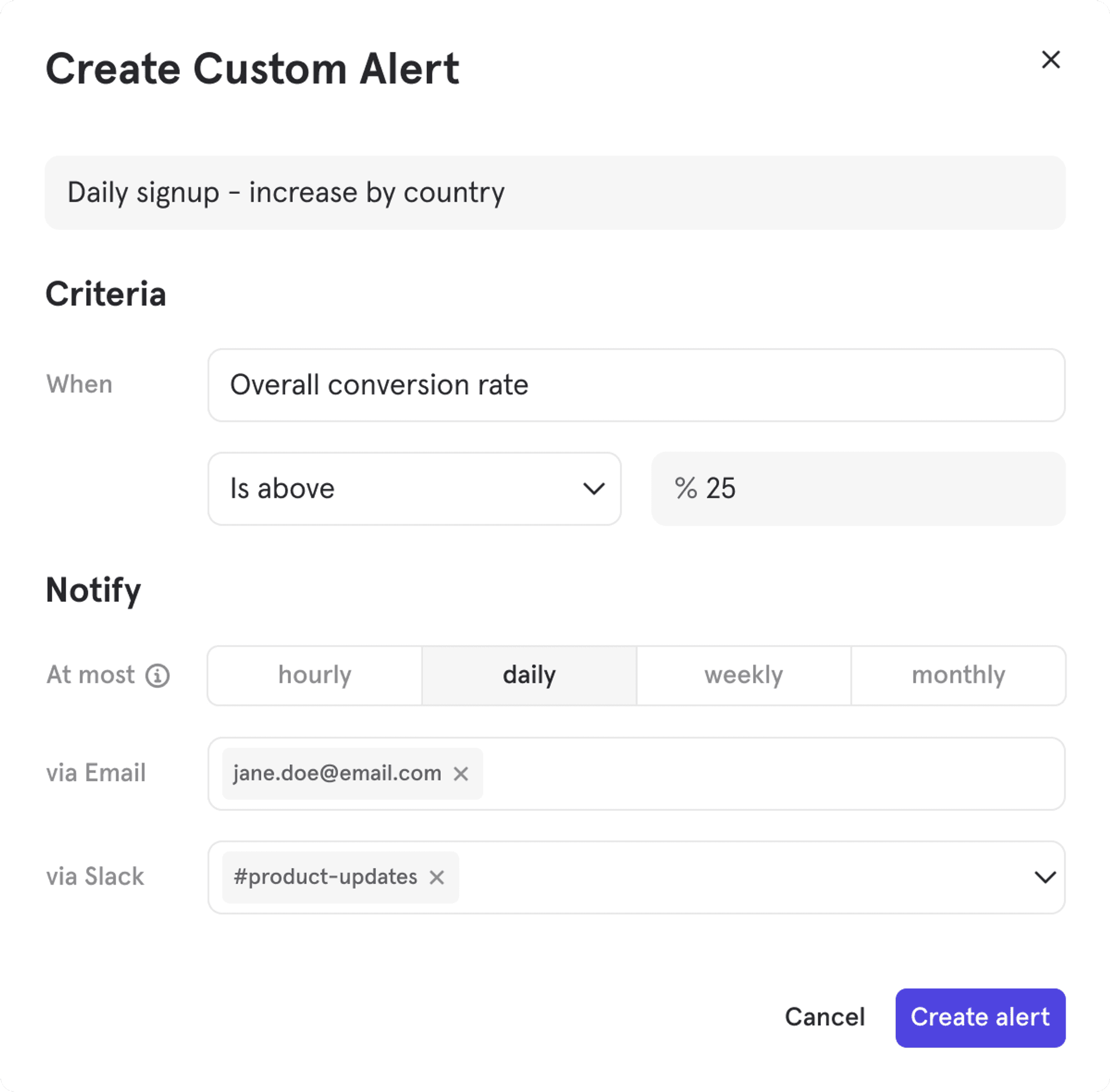Click the % 25 threshold value field
The height and width of the screenshot is (1092, 1110).
coord(857,489)
